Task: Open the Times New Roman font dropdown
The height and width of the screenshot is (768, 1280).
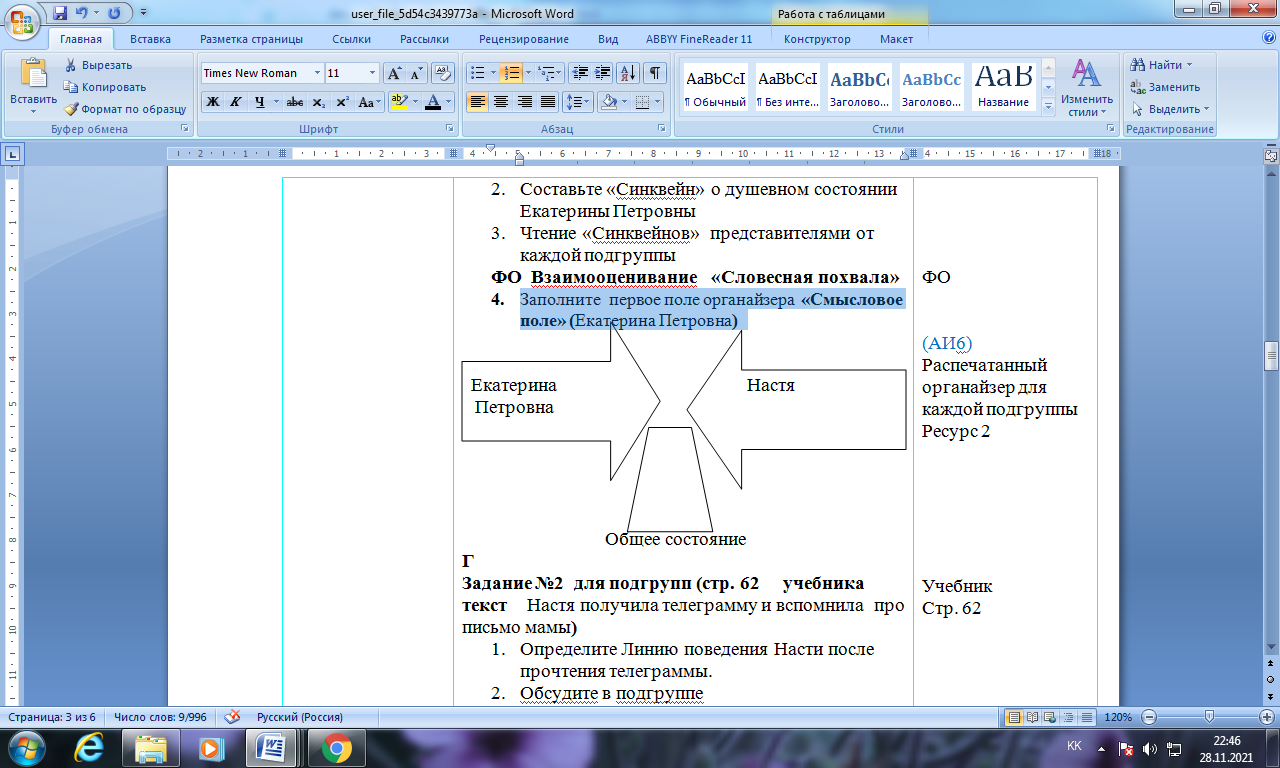Action: (x=318, y=73)
